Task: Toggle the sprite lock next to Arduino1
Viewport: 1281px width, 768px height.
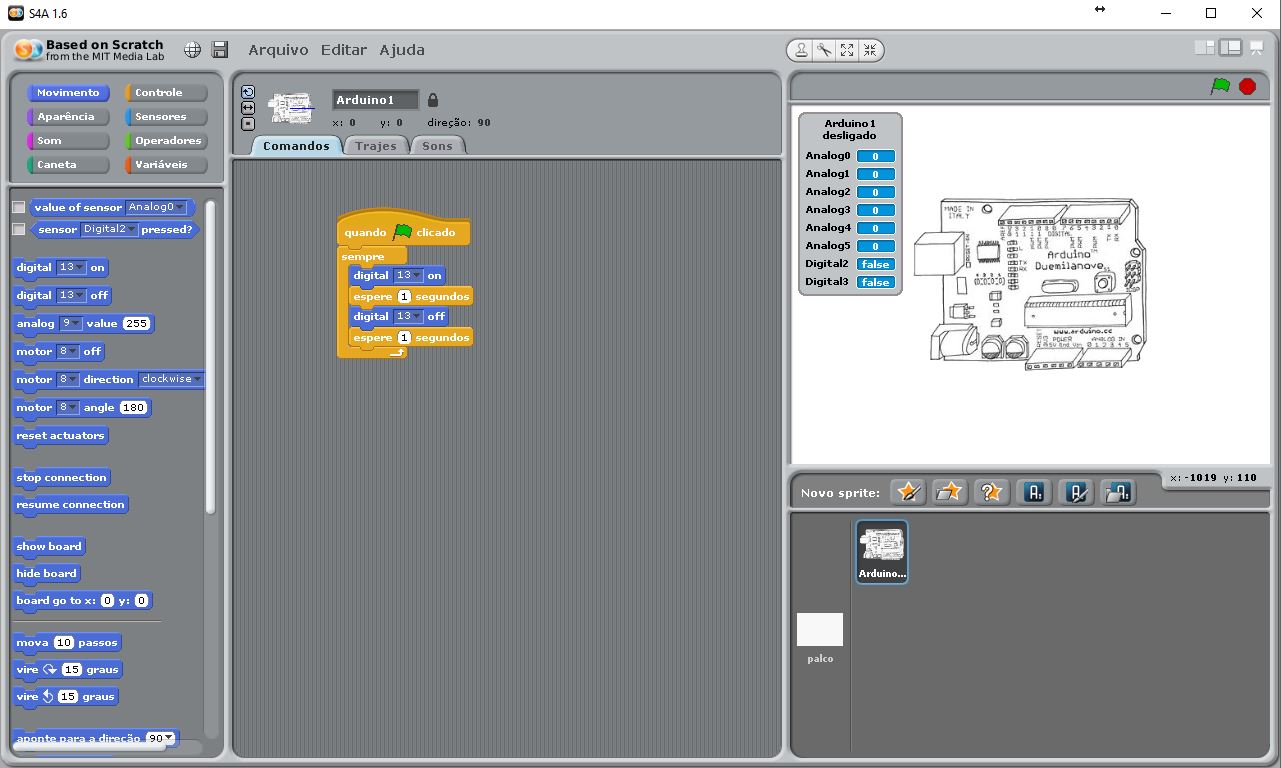Action: coord(432,100)
